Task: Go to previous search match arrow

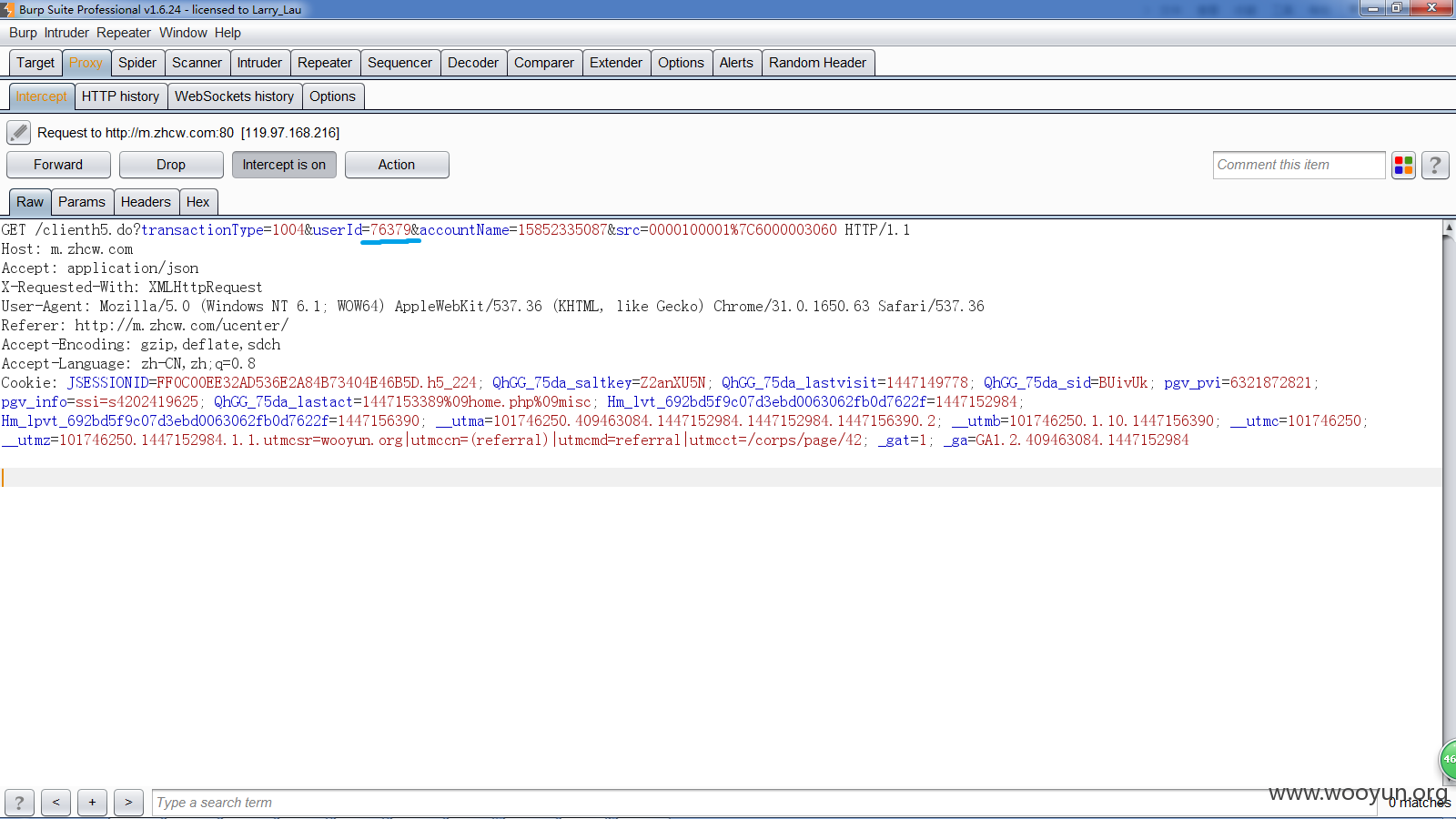Action: coord(56,803)
